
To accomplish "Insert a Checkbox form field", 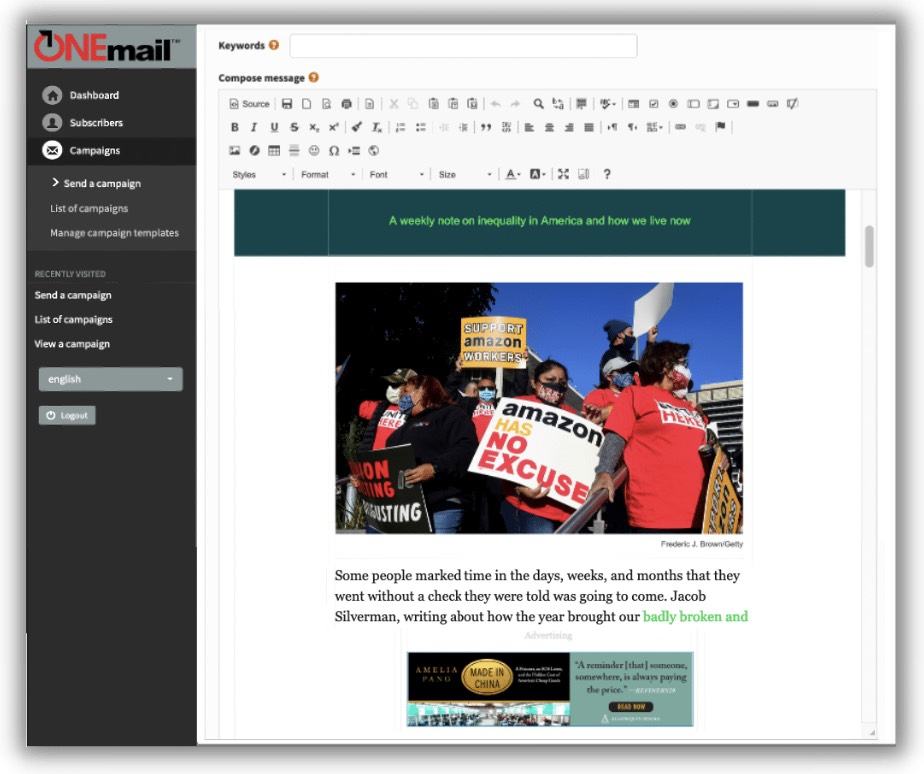I will 654,104.
